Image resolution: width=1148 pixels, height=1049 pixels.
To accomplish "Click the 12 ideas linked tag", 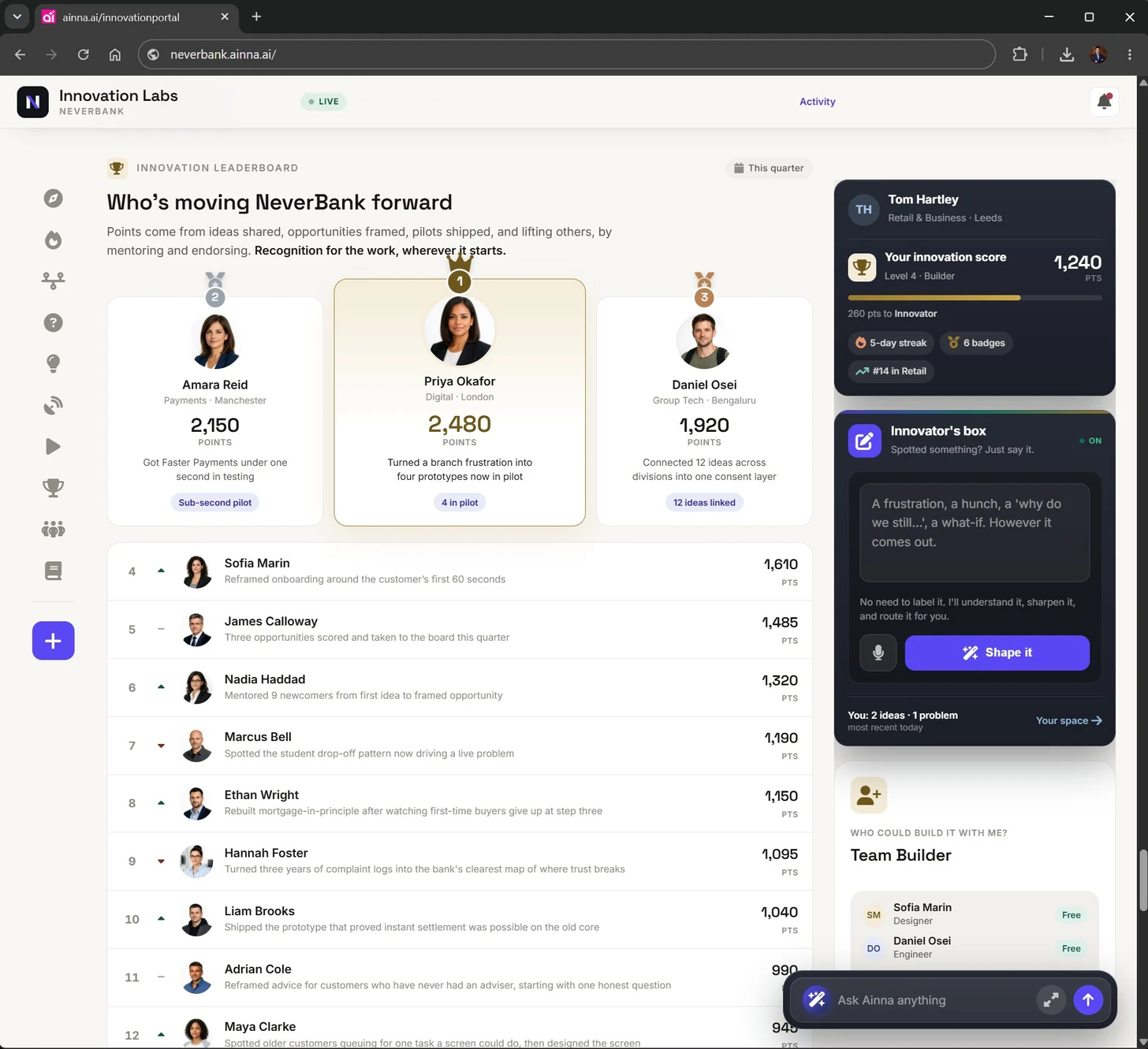I will (704, 503).
